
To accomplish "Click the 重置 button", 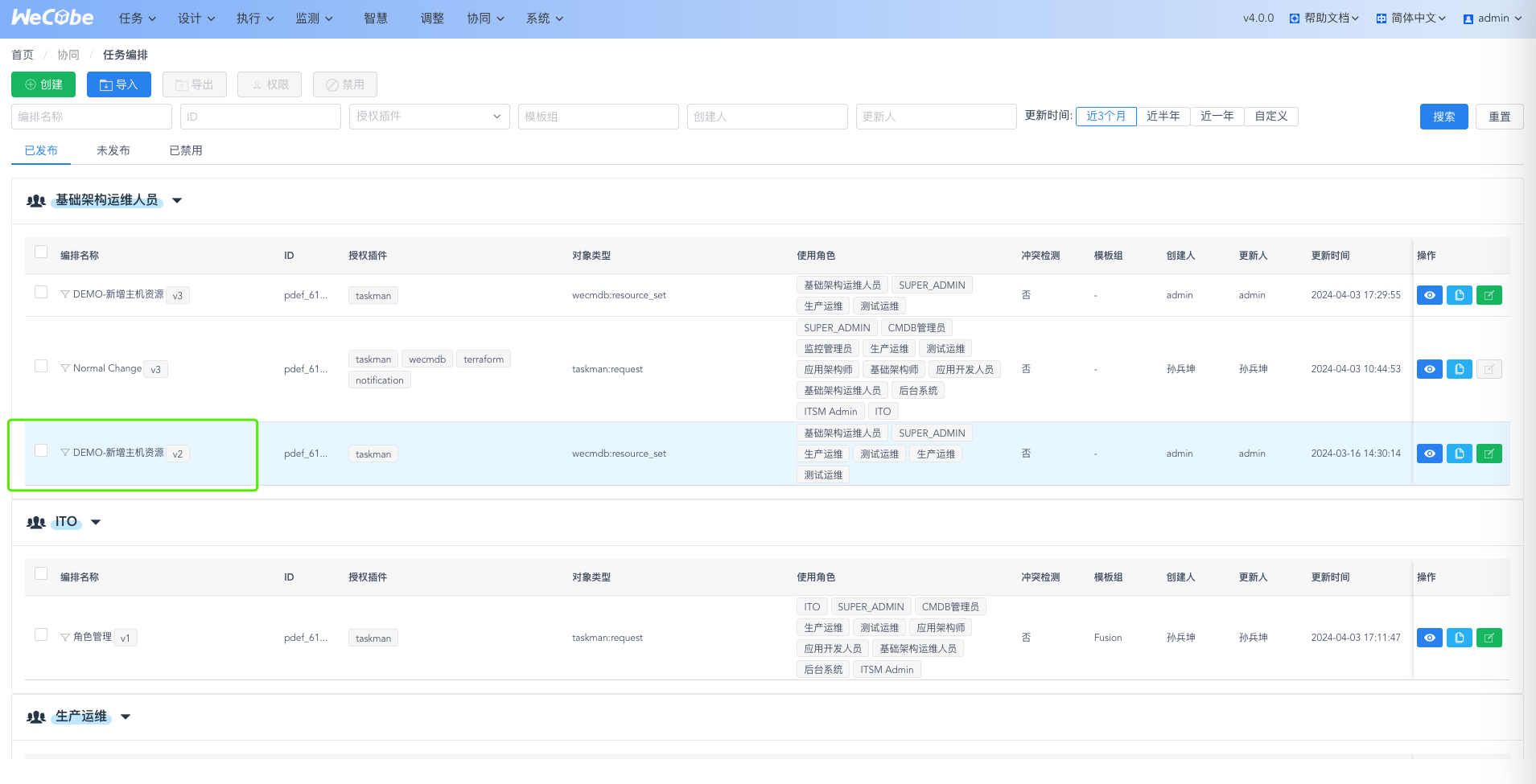I will 1500,117.
